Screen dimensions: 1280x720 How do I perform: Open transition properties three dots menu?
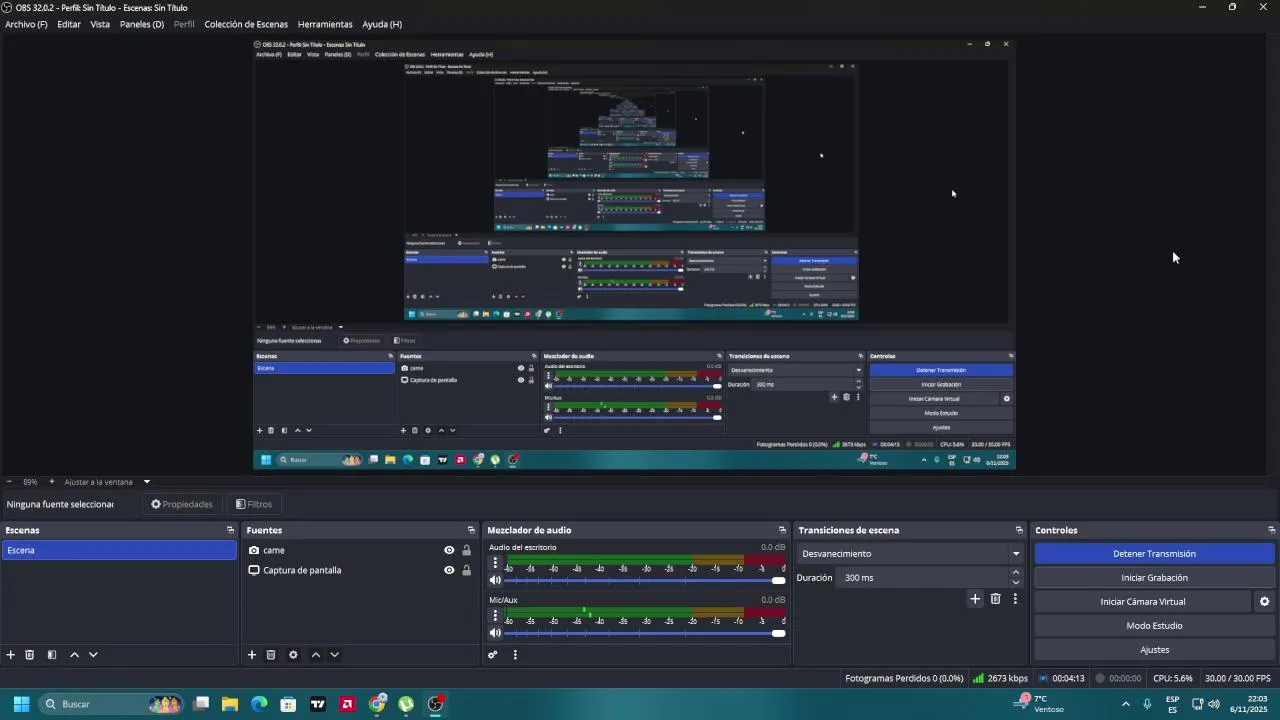click(1015, 599)
